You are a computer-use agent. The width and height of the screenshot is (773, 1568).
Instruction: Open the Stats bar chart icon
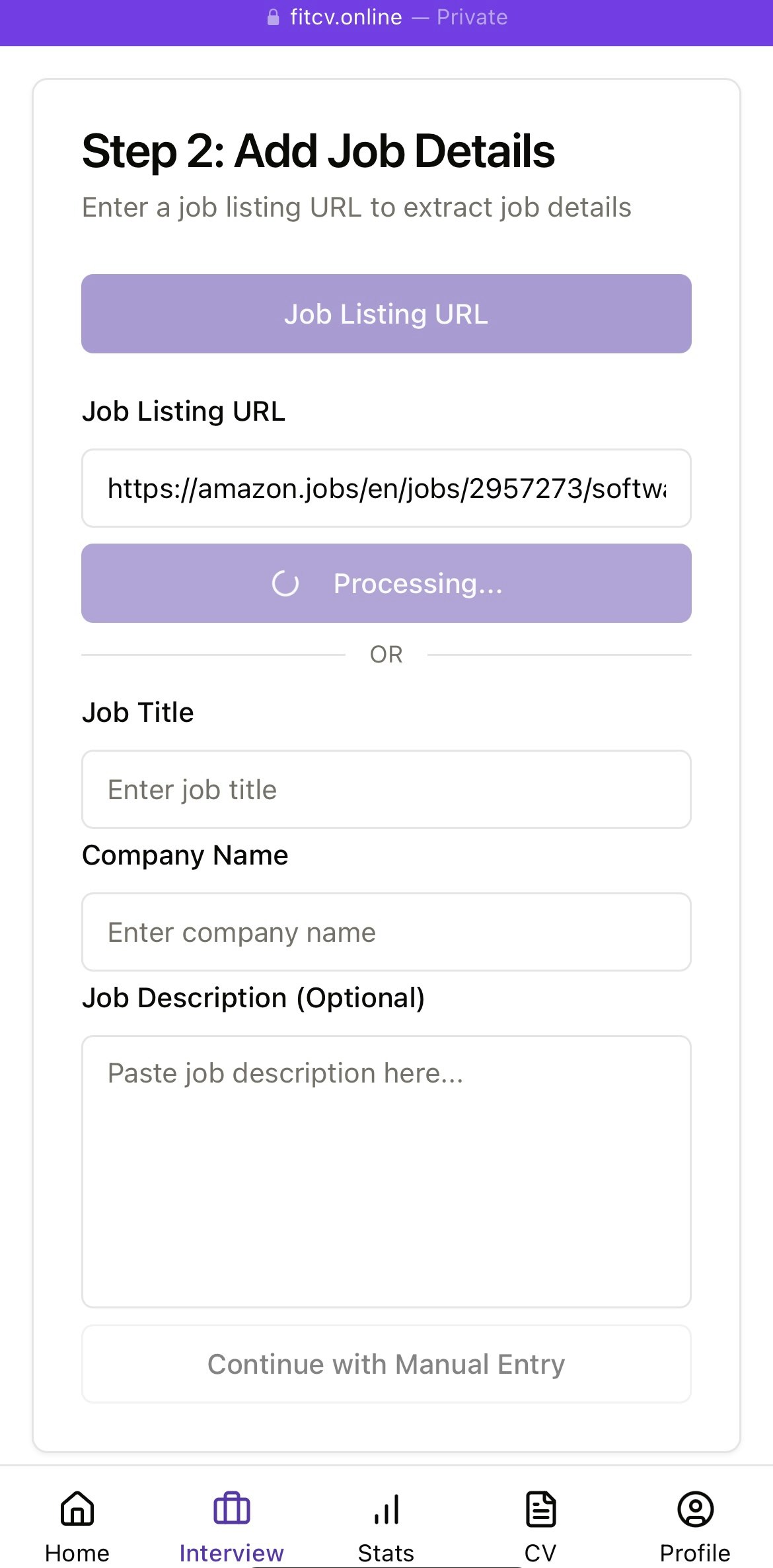click(386, 1509)
